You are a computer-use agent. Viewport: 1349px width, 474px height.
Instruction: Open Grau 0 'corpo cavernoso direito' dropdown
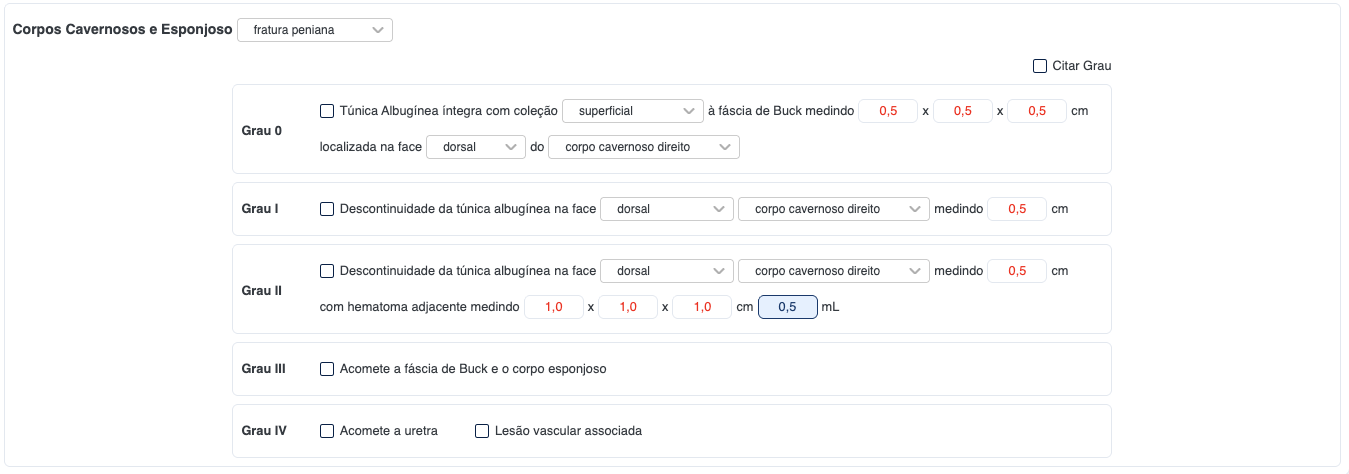[643, 147]
